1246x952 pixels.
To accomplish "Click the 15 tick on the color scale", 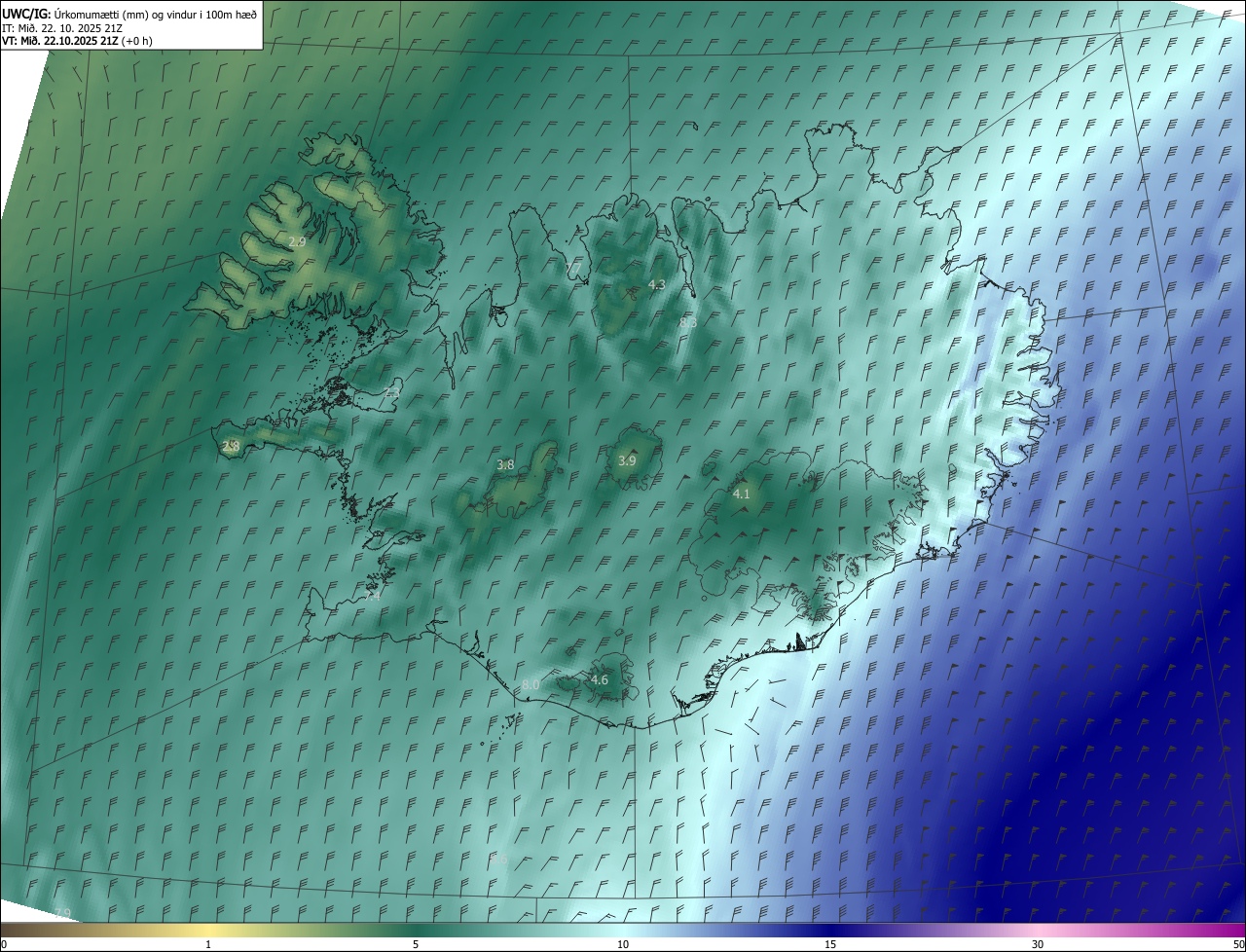I will pos(830,944).
